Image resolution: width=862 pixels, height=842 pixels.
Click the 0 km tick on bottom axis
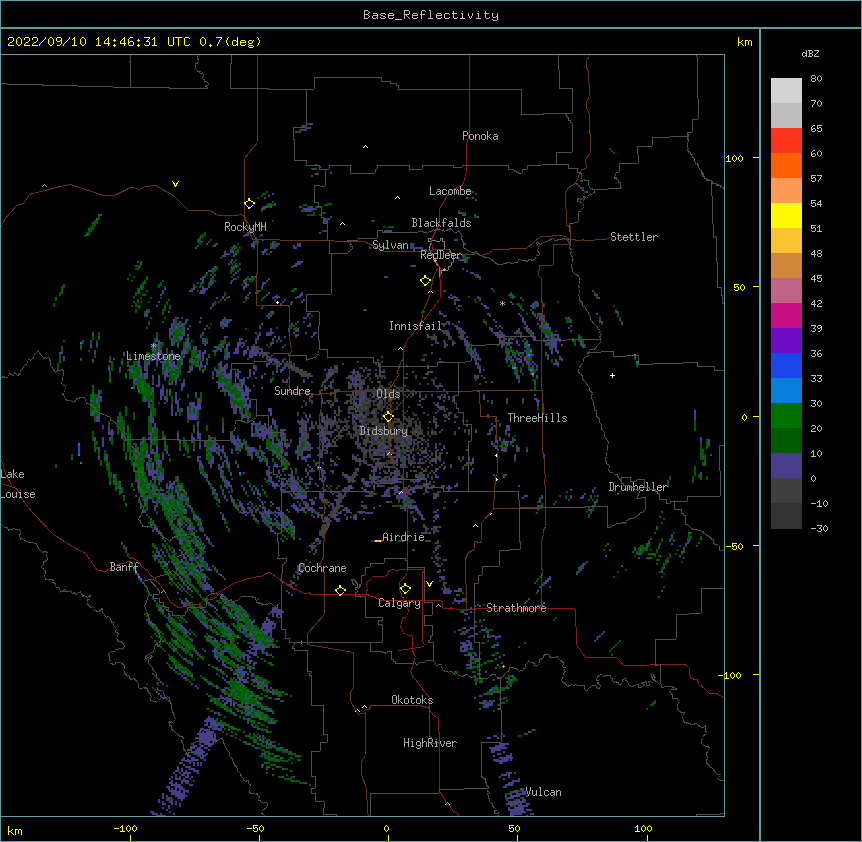click(x=386, y=828)
